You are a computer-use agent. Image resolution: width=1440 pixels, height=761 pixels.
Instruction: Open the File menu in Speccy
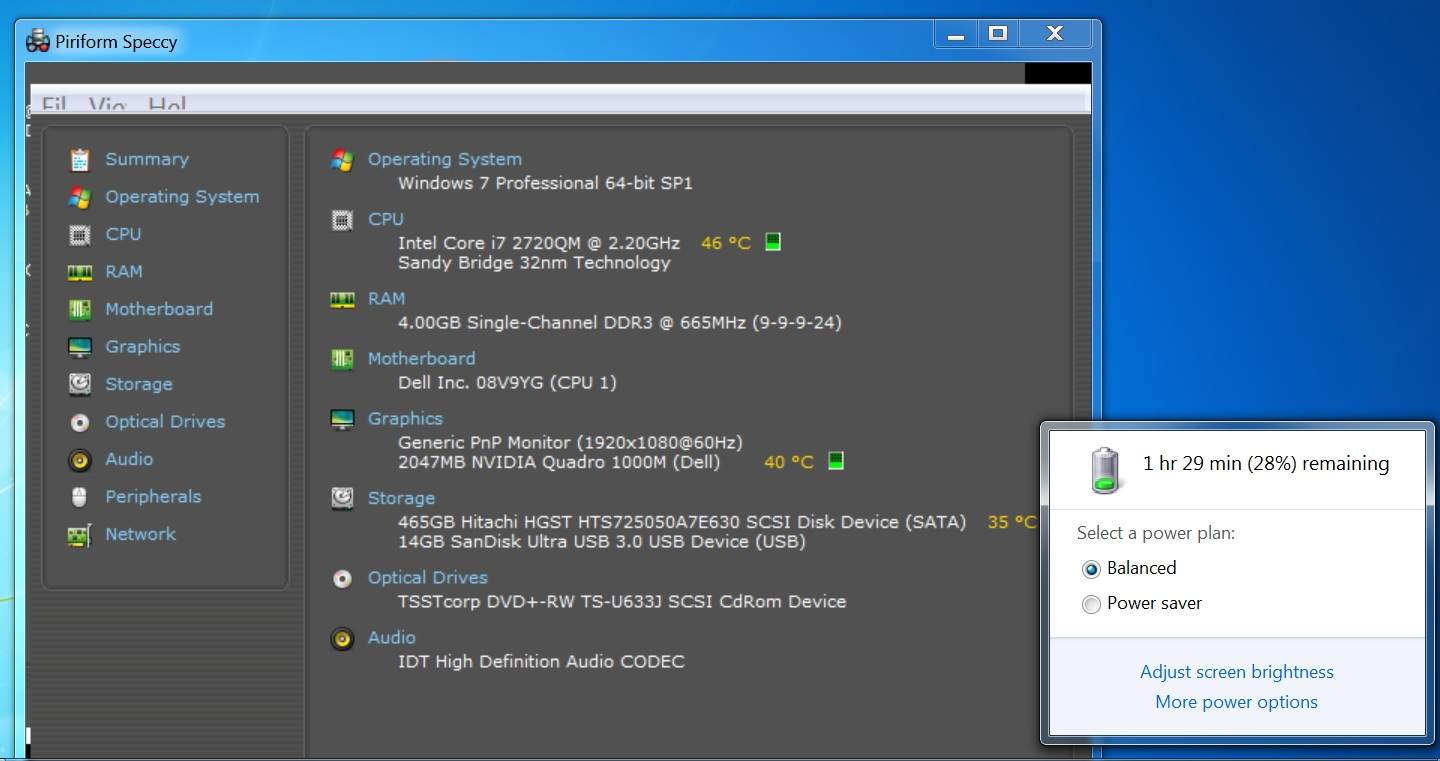(54, 104)
